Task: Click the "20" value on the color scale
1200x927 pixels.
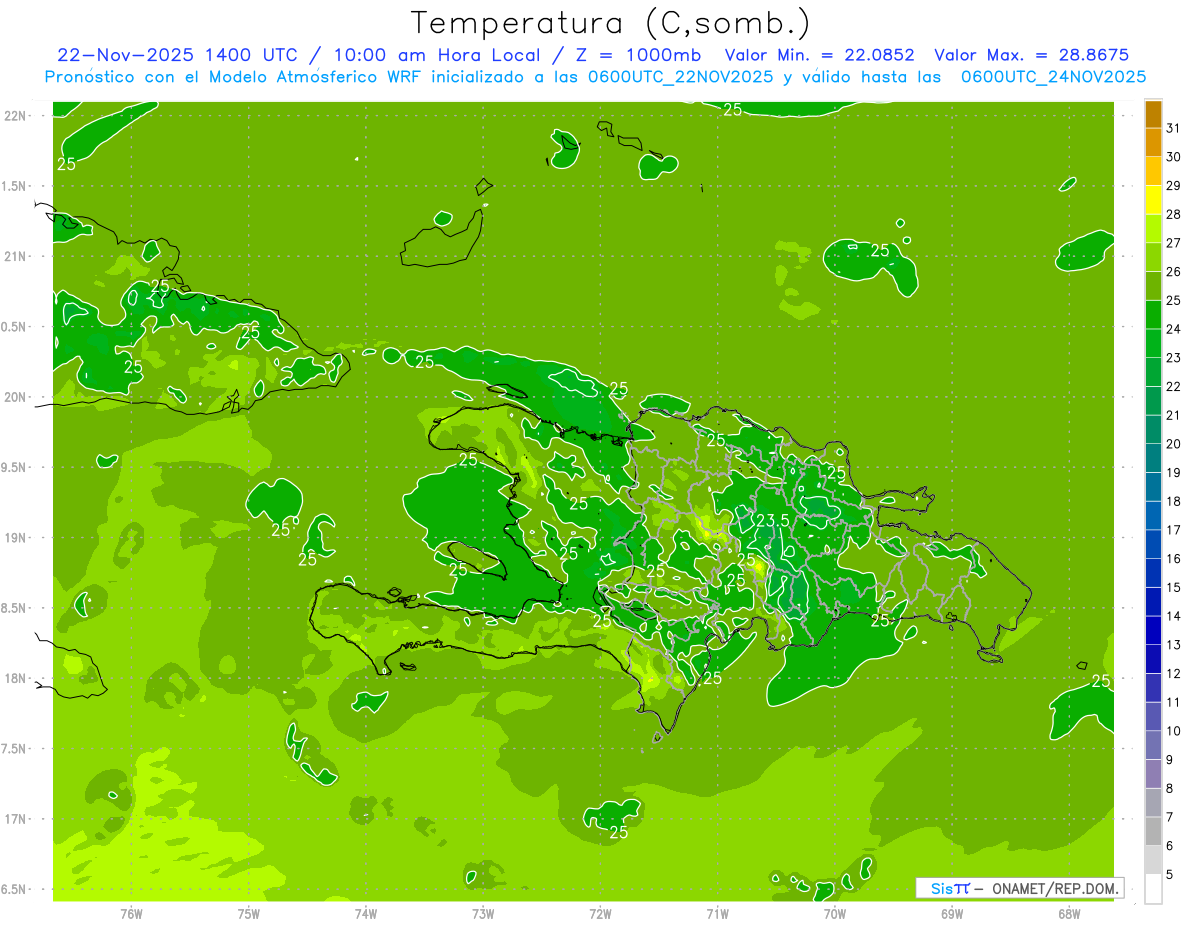Action: click(1173, 444)
